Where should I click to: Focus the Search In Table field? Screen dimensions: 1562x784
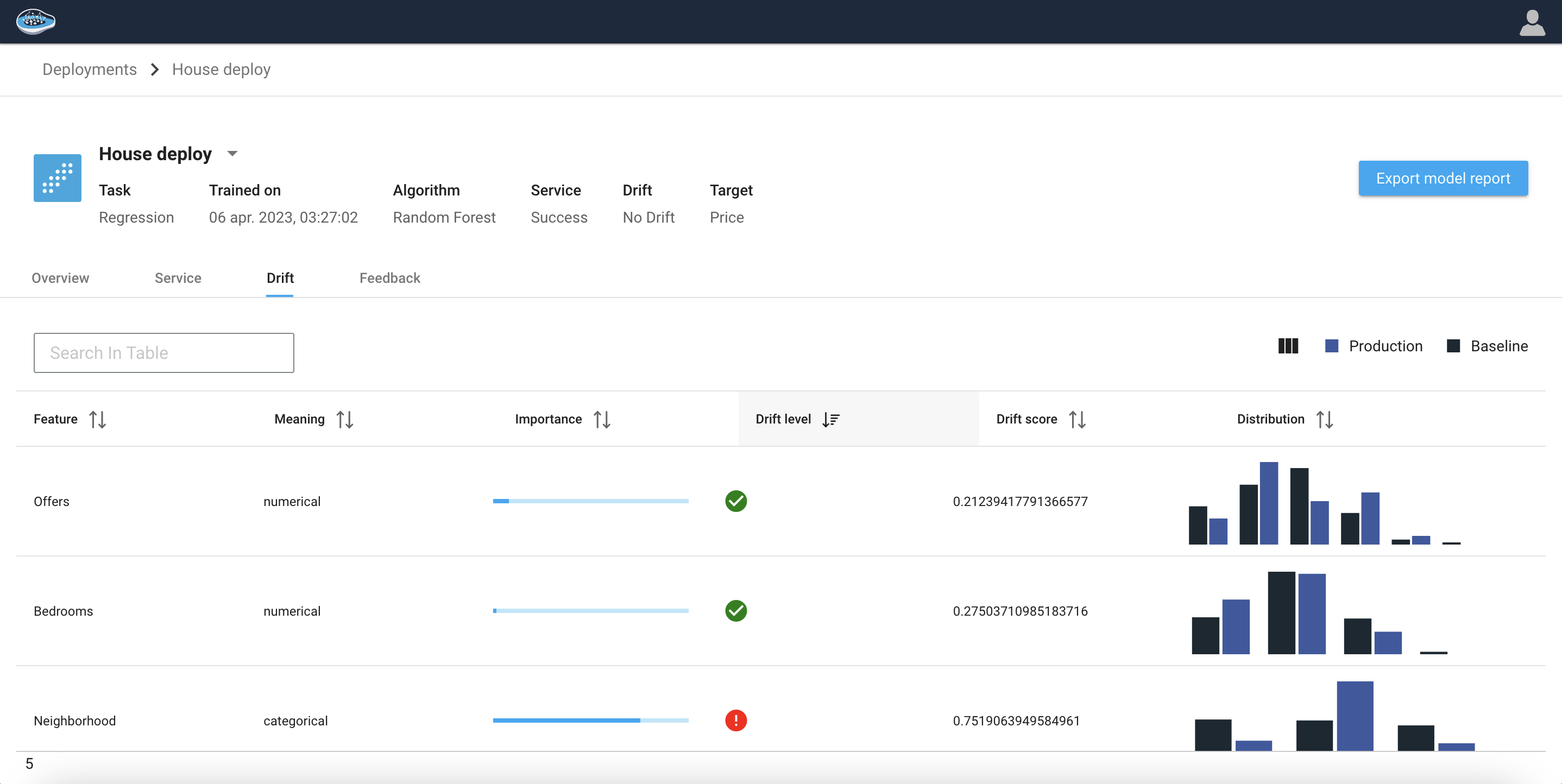pos(163,353)
